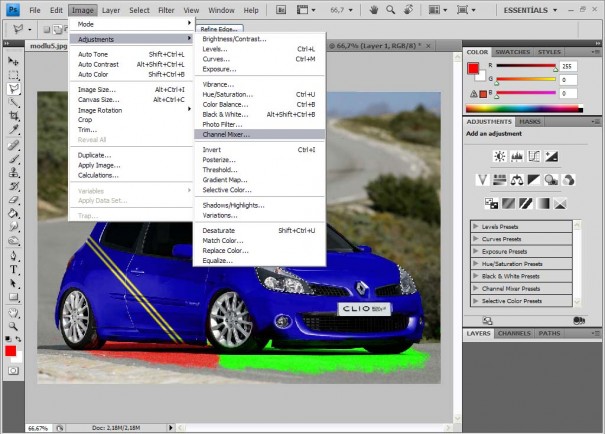The width and height of the screenshot is (605, 434).
Task: Select the Magic Wand tool
Action: coord(14,103)
